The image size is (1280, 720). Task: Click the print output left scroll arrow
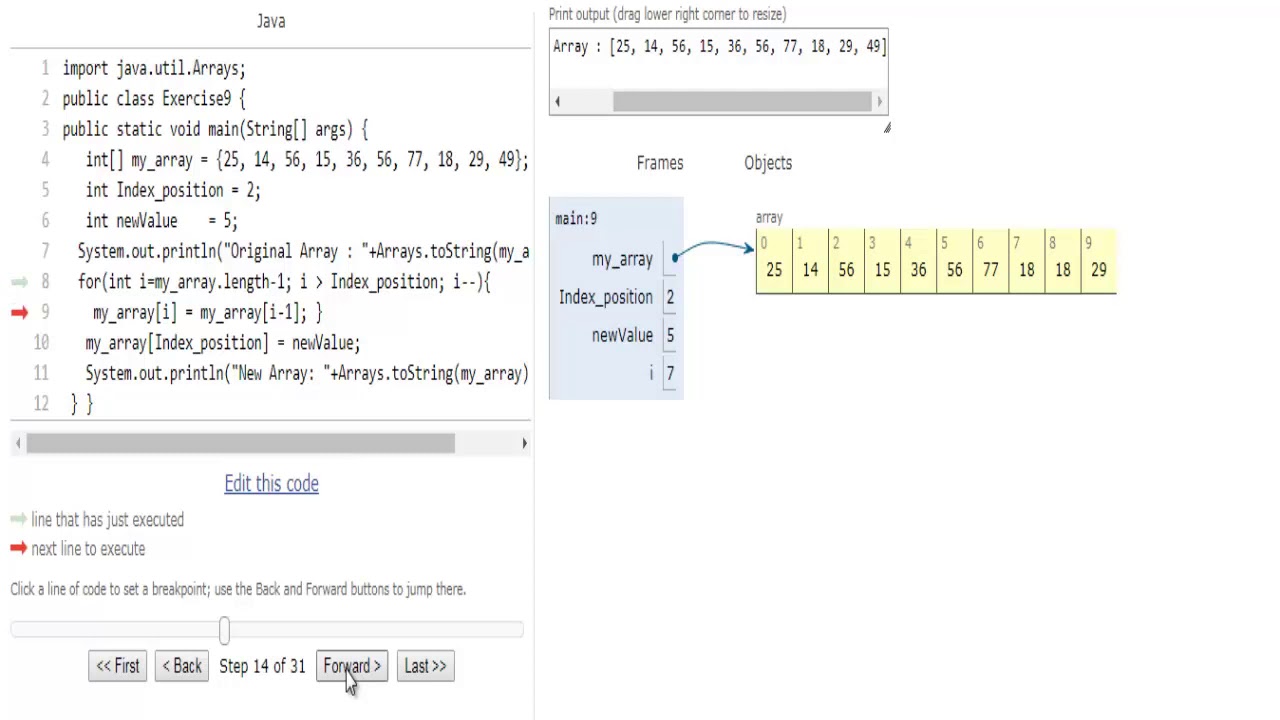557,101
